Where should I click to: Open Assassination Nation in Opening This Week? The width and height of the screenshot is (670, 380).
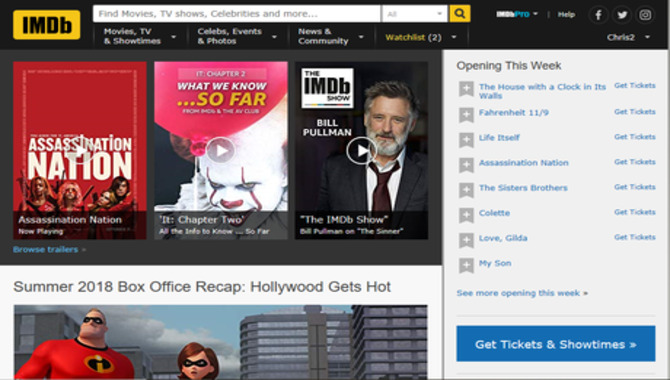[523, 163]
